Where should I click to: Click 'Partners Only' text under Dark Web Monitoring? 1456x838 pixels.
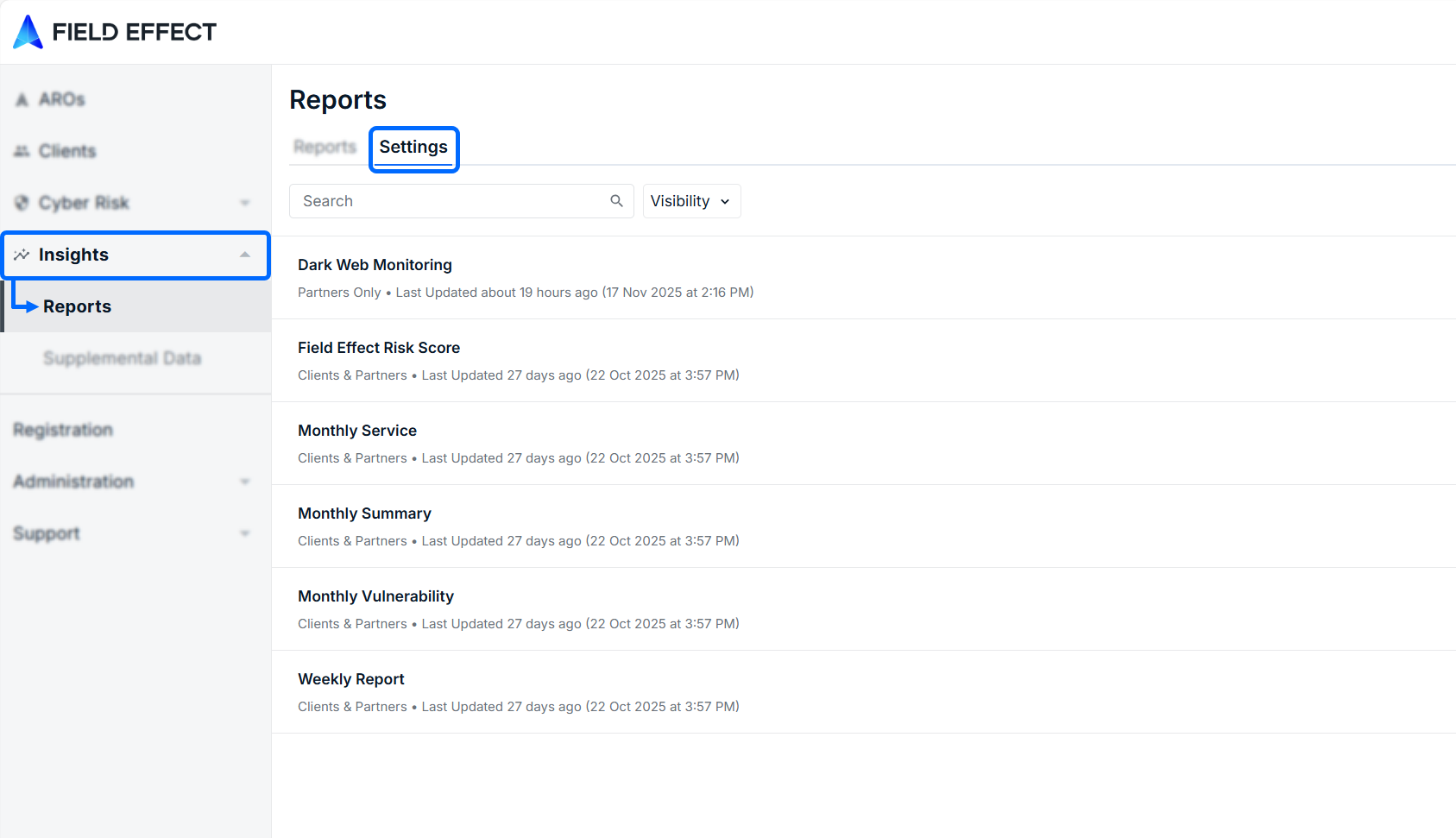pyautogui.click(x=339, y=293)
